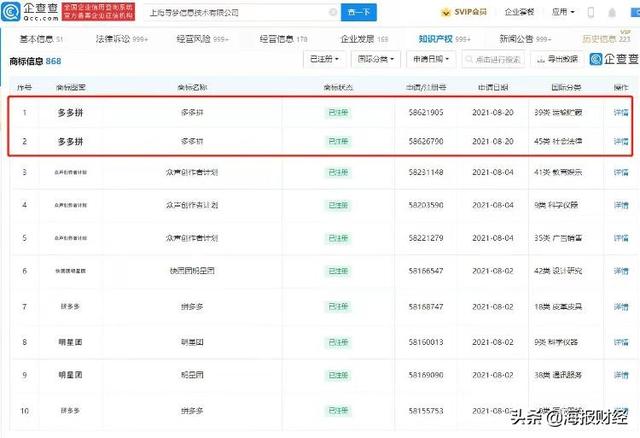This screenshot has height=438, width=640.
Task: Open the VIP 历史信息 tab
Action: pos(606,39)
